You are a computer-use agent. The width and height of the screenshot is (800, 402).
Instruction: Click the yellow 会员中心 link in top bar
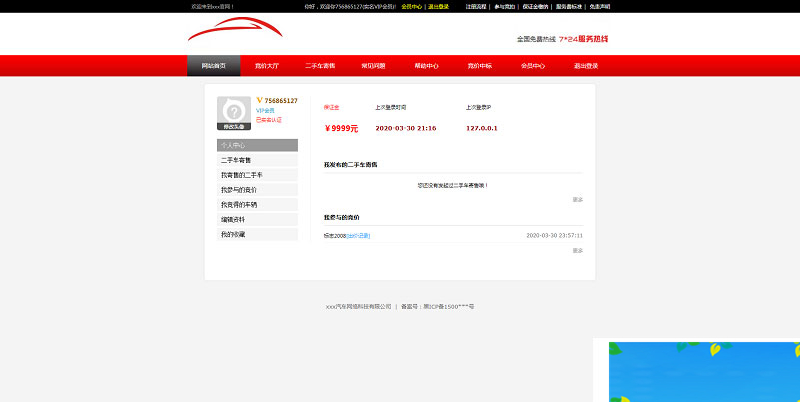coord(411,6)
